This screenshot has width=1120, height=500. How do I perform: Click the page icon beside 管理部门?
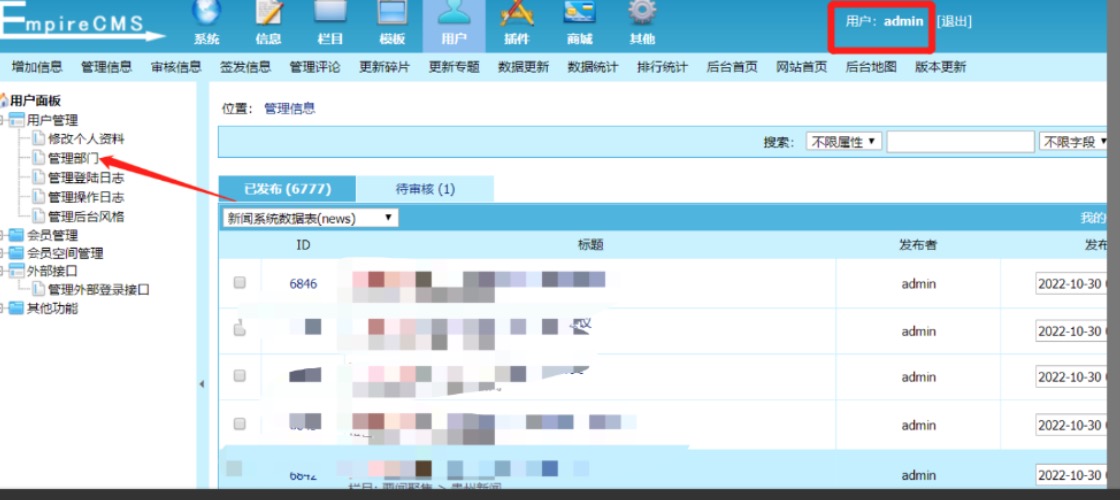coord(39,159)
